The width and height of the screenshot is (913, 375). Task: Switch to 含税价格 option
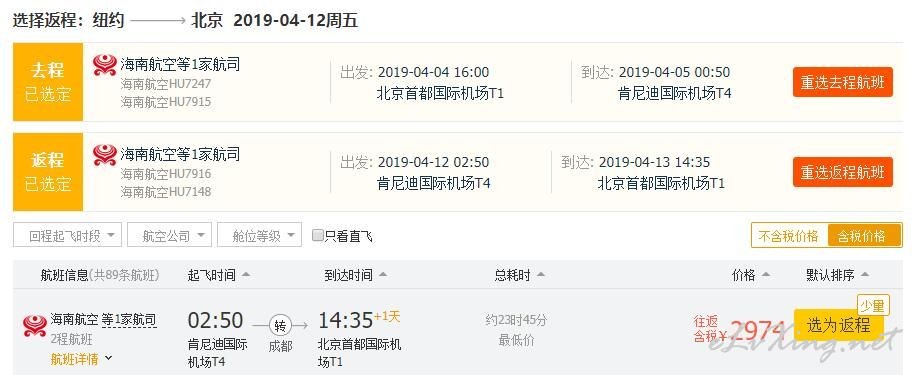pos(864,236)
